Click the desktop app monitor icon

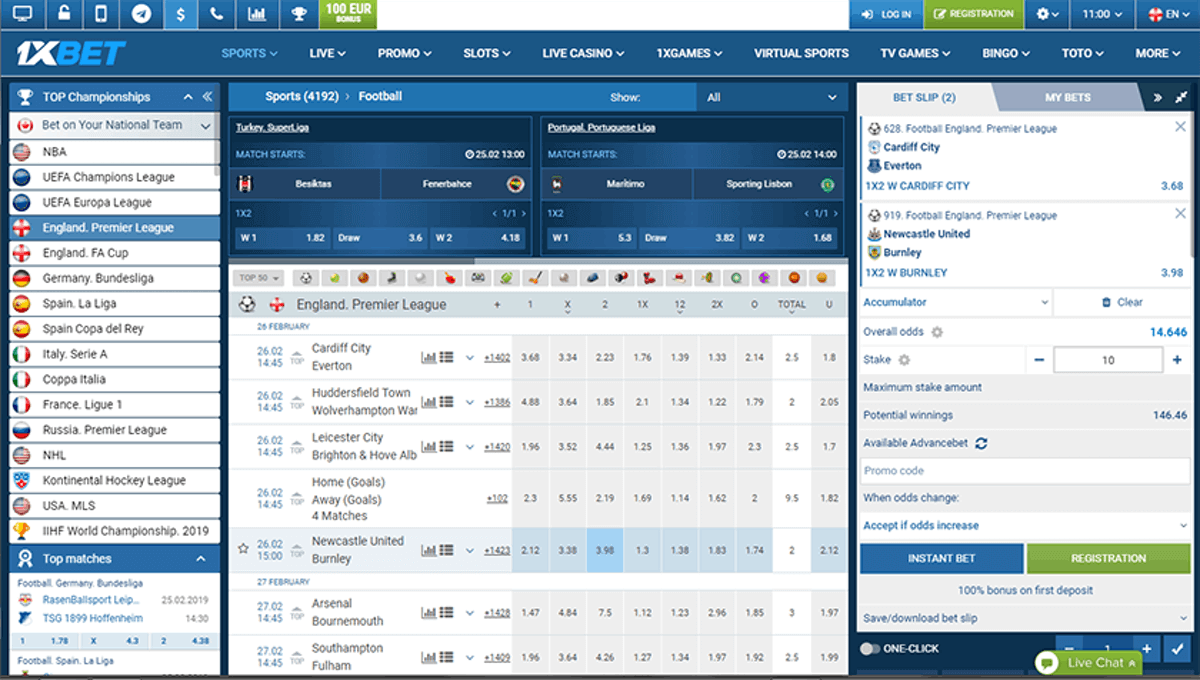click(22, 14)
